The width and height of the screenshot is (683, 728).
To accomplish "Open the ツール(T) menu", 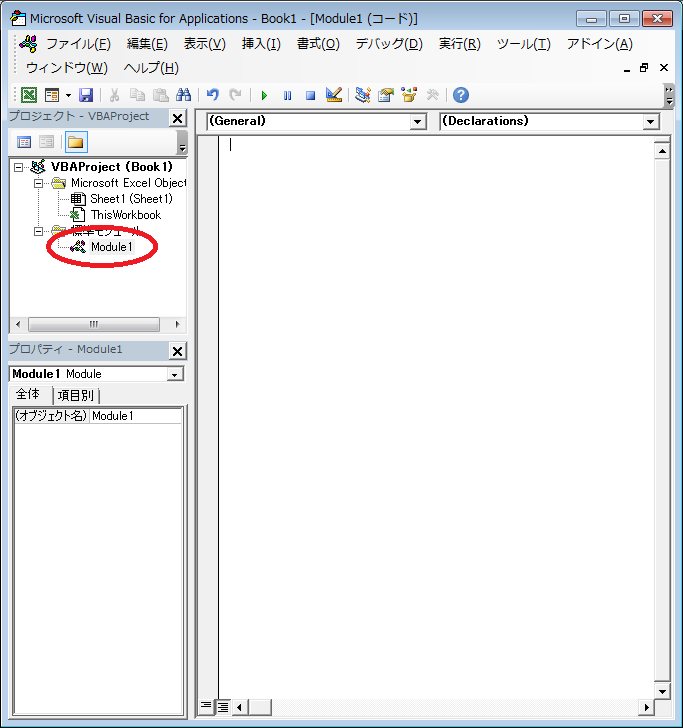I will point(524,44).
